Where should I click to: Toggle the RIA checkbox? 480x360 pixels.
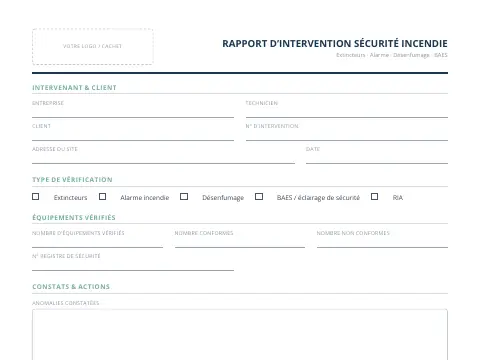tap(375, 197)
